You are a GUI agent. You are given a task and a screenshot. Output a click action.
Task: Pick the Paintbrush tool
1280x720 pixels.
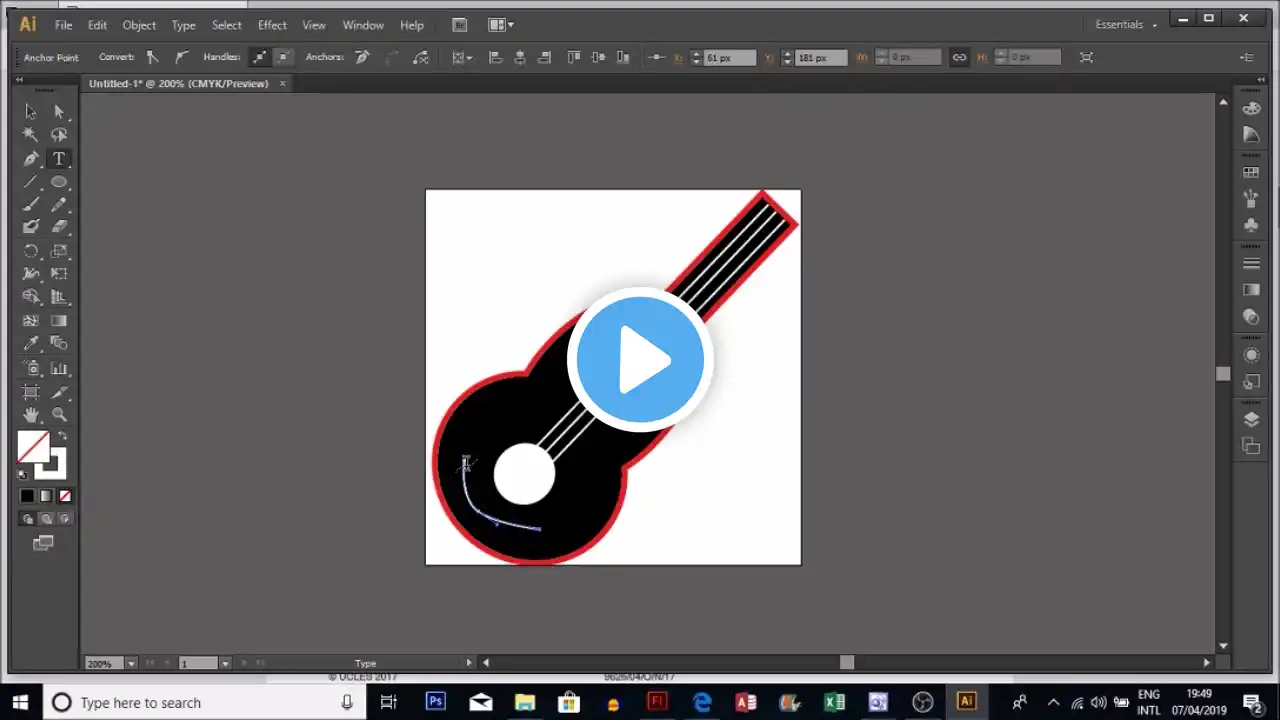pos(30,205)
